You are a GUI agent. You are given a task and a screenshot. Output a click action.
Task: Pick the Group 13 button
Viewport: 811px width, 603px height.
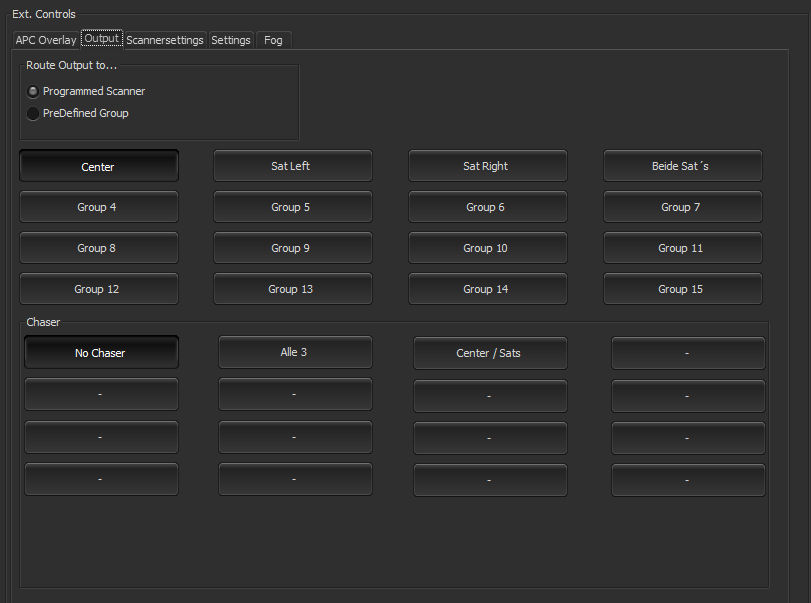coord(293,289)
